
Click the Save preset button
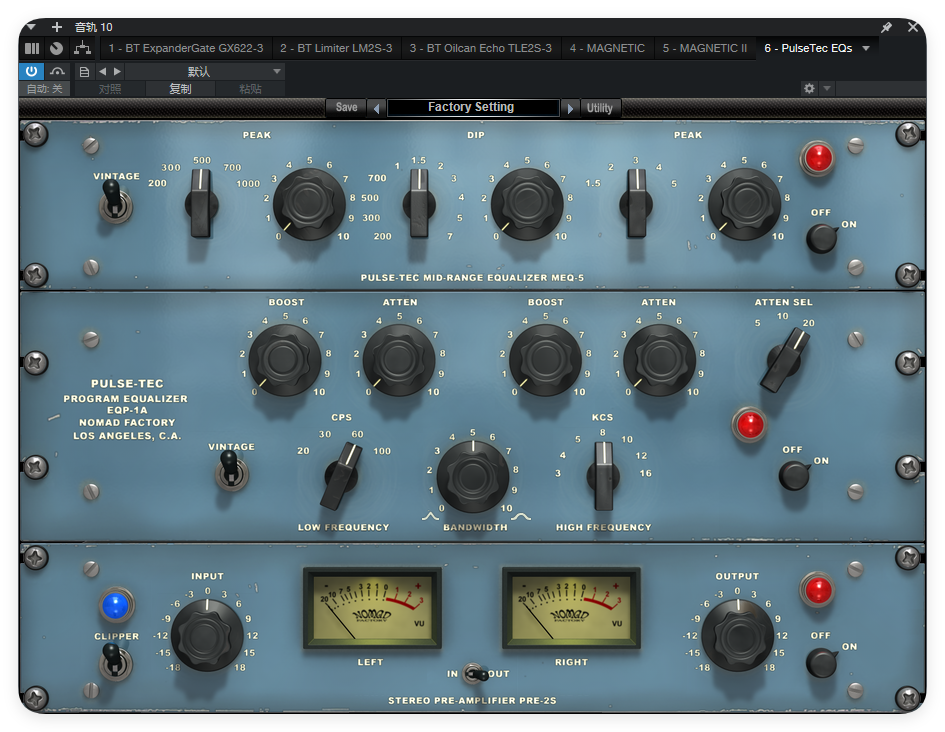(346, 107)
